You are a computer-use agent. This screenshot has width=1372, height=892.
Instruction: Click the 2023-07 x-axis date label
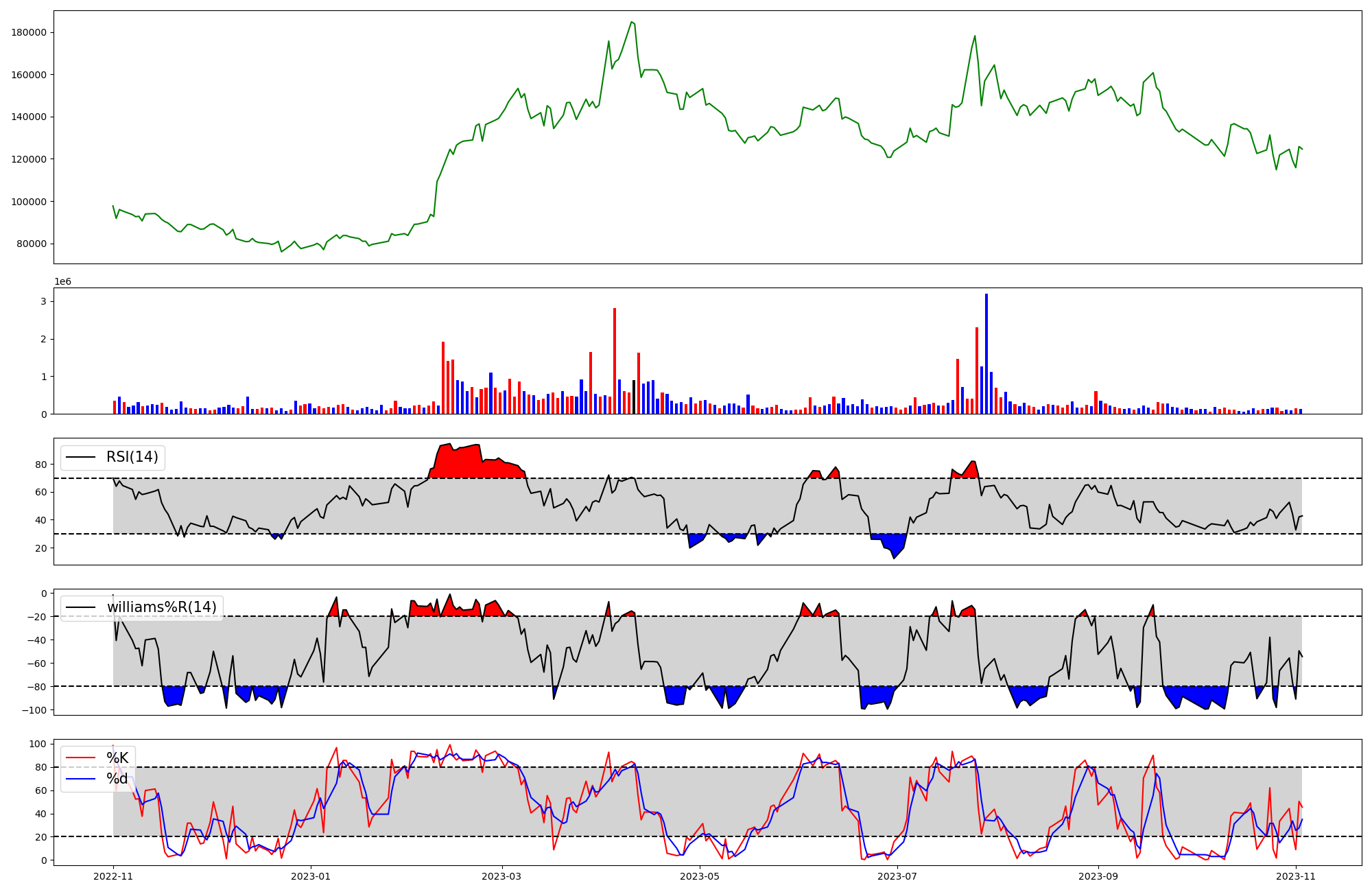[x=897, y=876]
